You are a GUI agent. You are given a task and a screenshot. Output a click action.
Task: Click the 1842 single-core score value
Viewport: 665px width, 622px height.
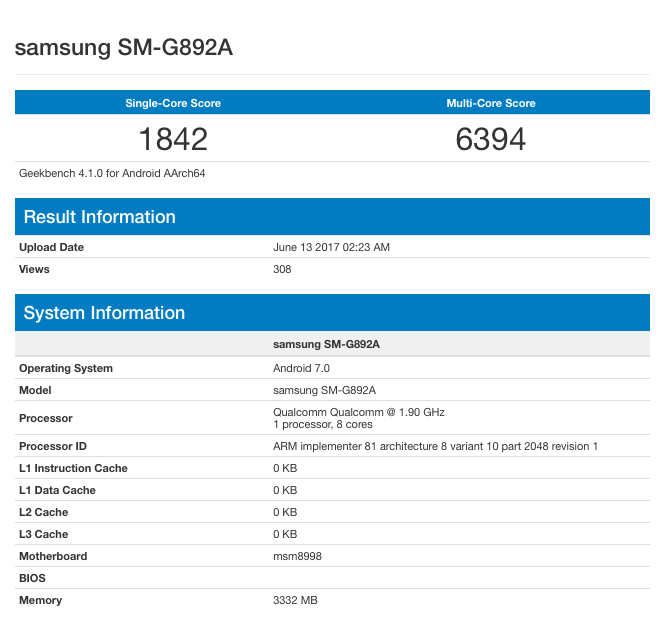(x=173, y=138)
